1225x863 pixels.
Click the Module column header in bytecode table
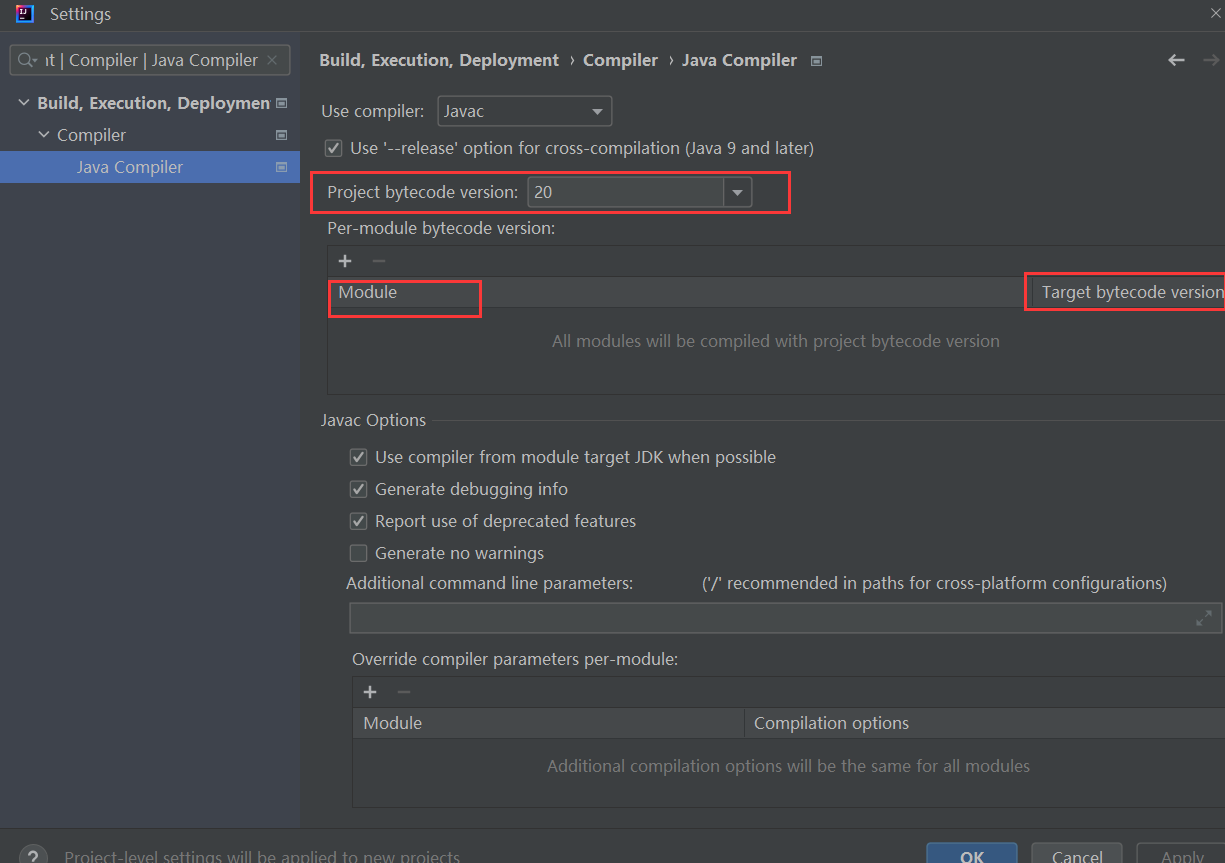point(678,292)
